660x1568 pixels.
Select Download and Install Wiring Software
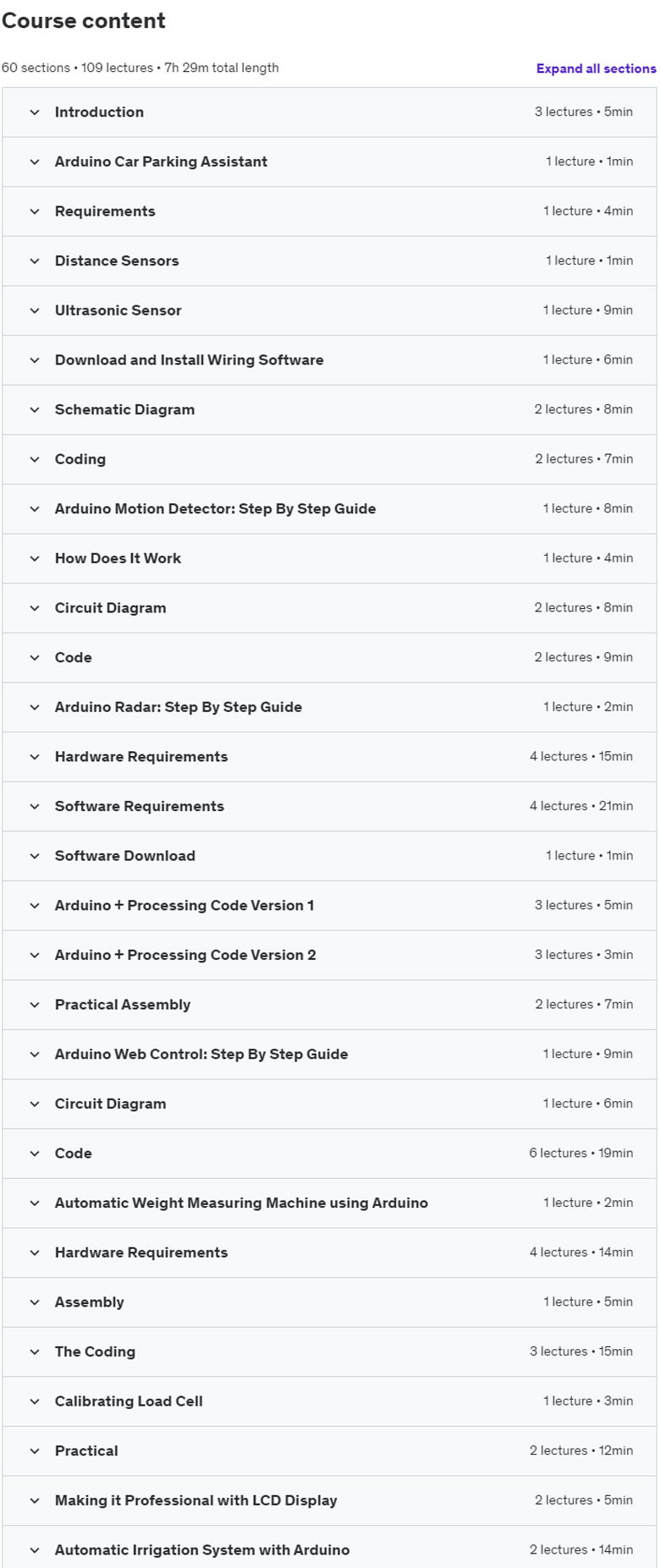click(190, 359)
